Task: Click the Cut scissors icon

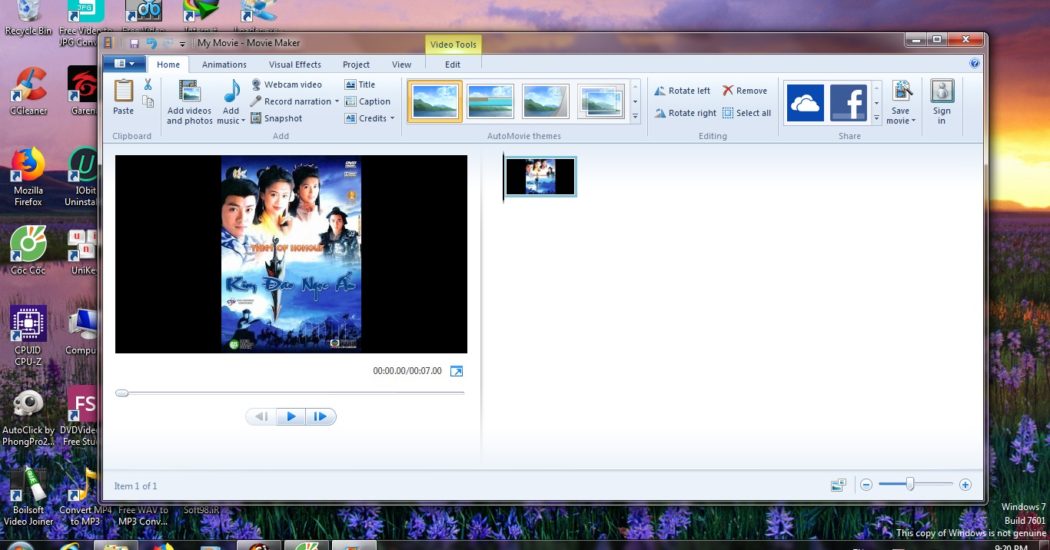Action: click(148, 84)
